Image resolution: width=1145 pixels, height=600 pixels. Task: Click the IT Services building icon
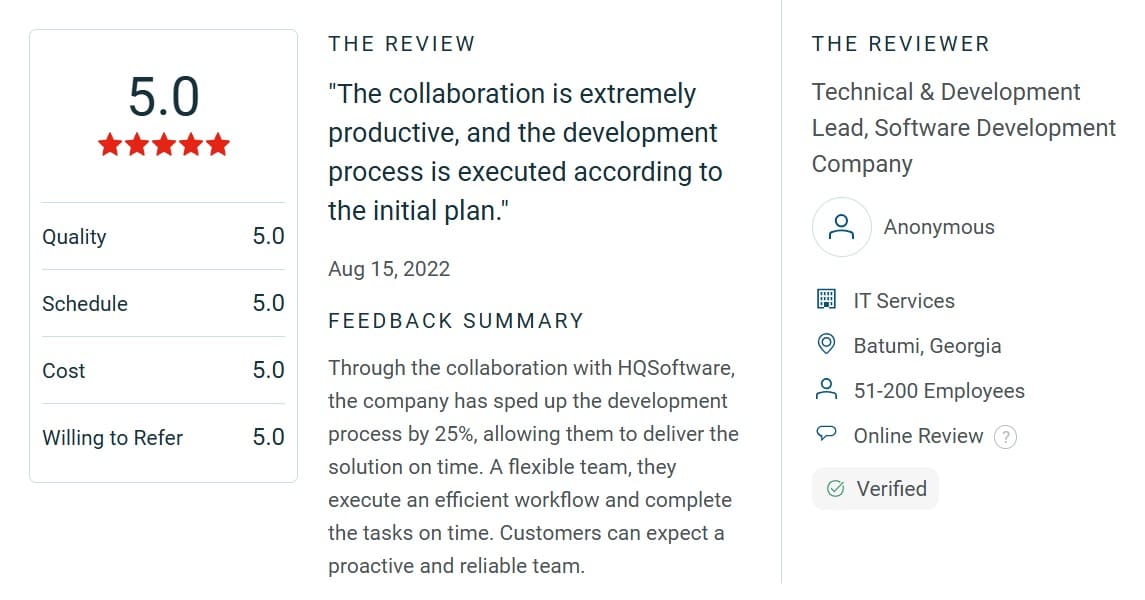(826, 300)
